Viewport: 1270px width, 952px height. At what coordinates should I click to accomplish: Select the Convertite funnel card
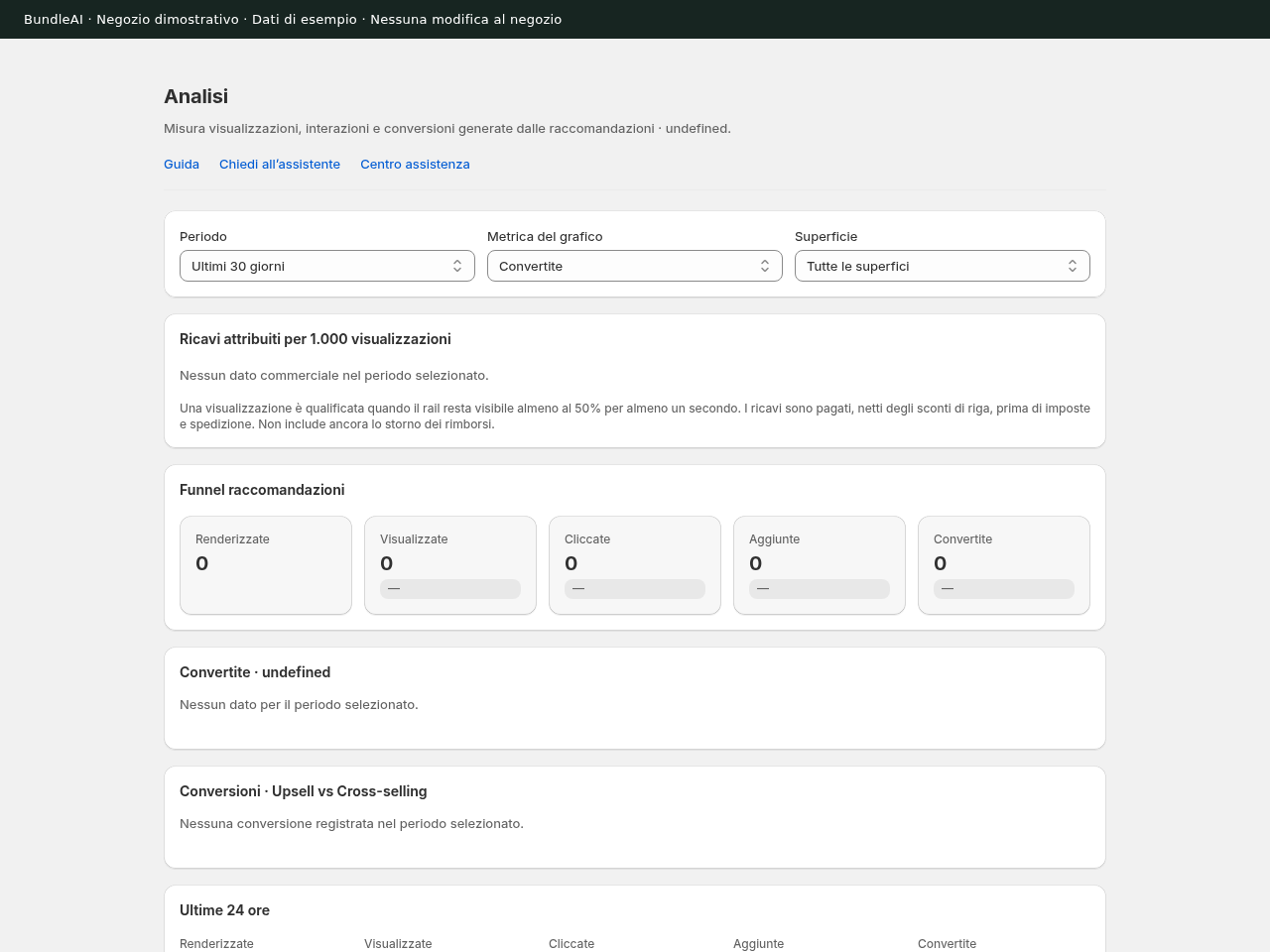(1004, 565)
